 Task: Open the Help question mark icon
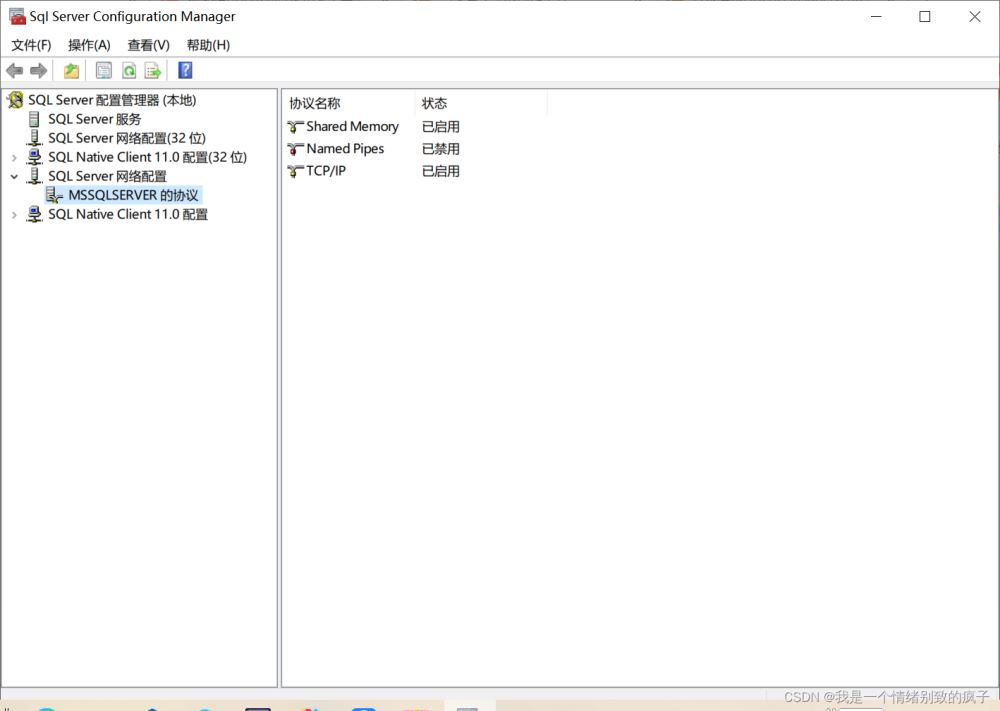(185, 70)
